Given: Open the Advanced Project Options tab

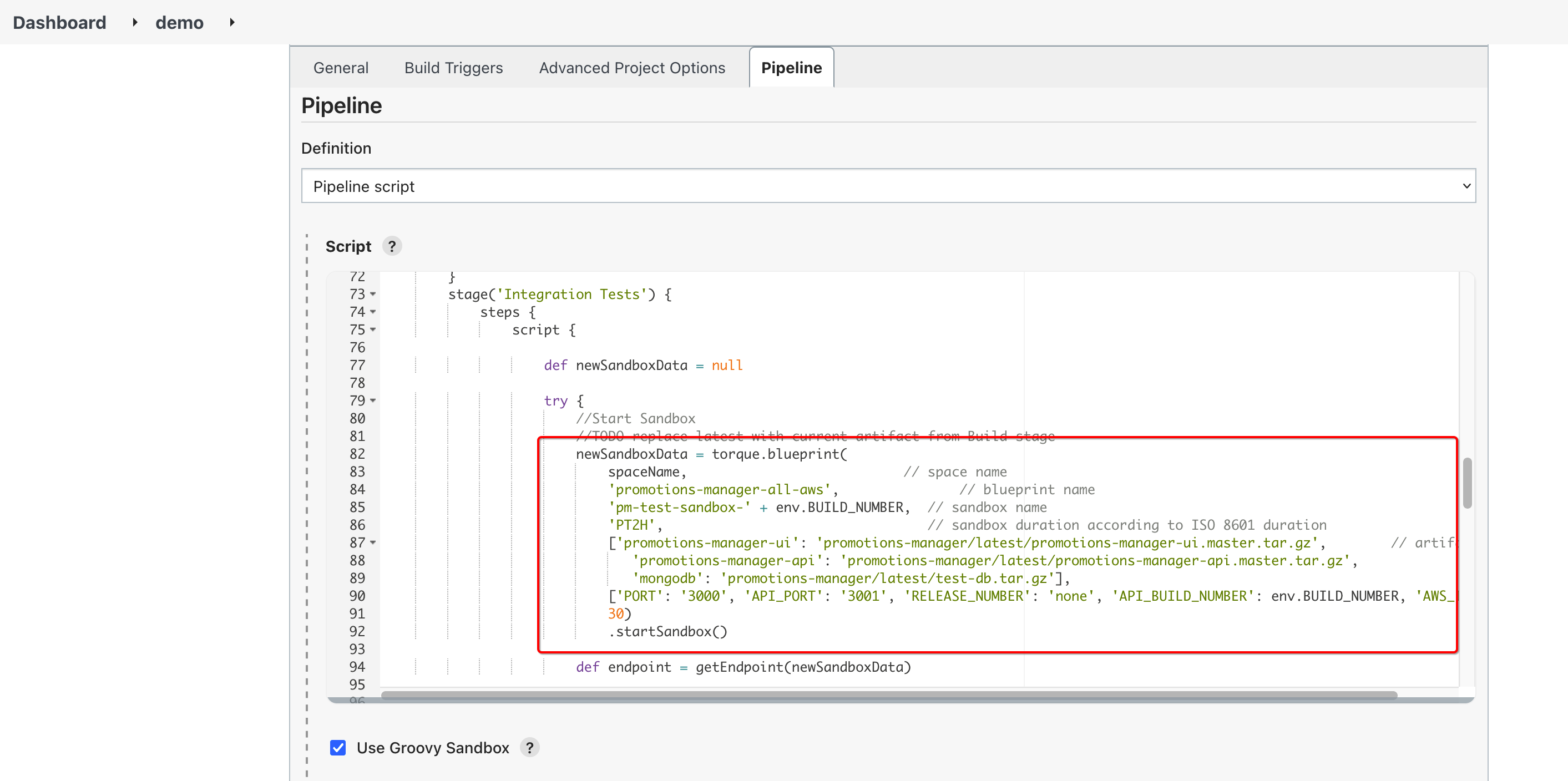Looking at the screenshot, I should tap(632, 68).
